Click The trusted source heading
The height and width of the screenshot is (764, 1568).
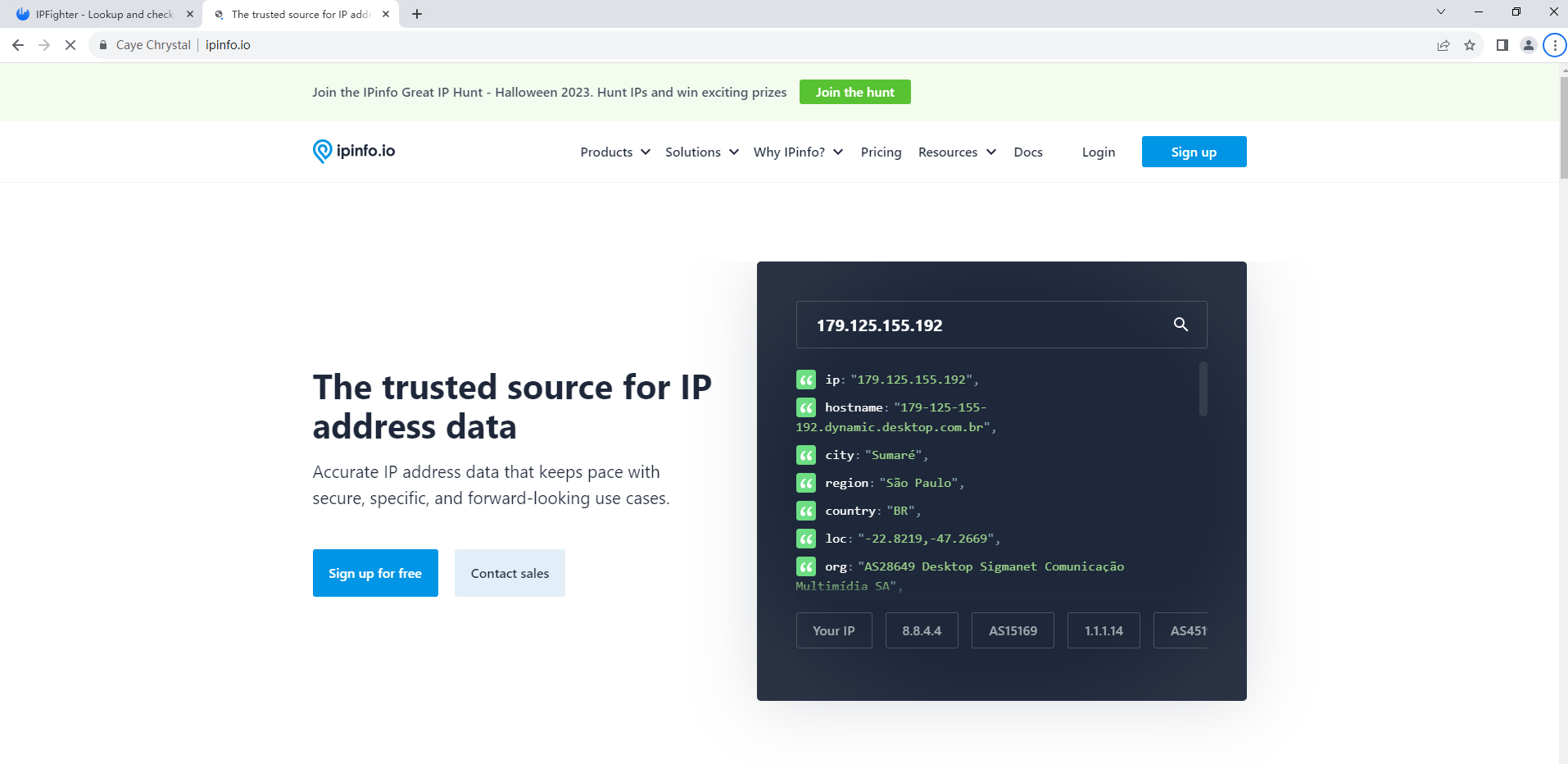click(x=512, y=407)
